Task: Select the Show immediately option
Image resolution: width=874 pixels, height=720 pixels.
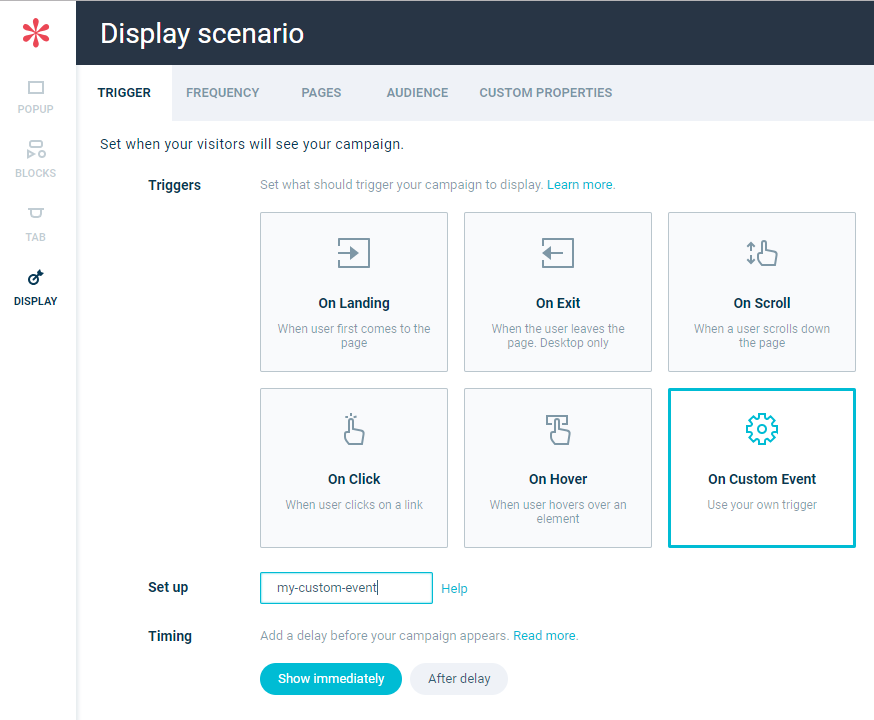Action: click(x=331, y=679)
